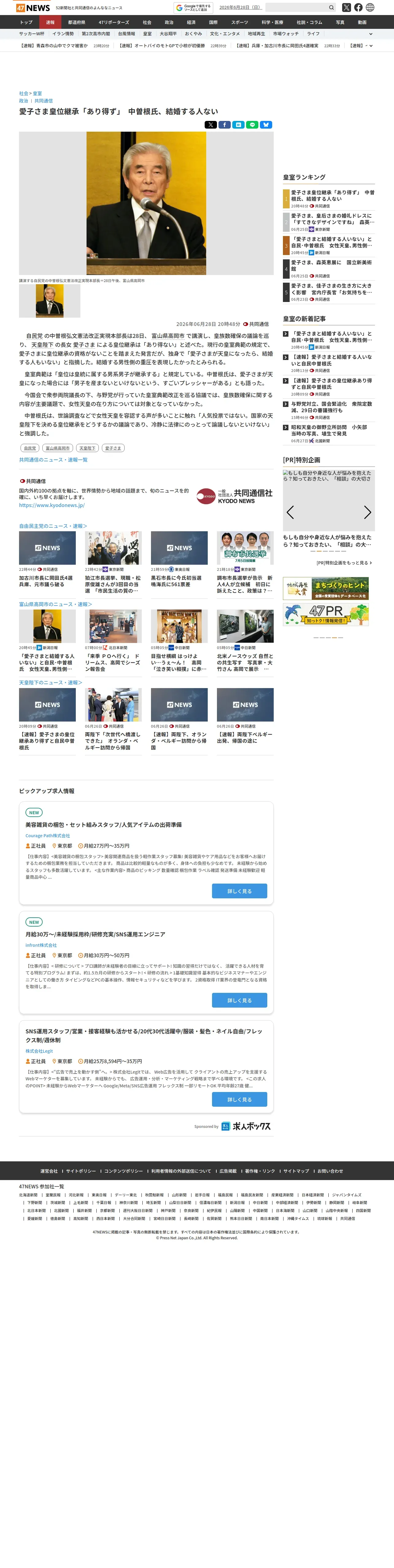Open 共同通信のニュース・速報一覧 link
The height and width of the screenshot is (1568, 394).
pyautogui.click(x=53, y=460)
